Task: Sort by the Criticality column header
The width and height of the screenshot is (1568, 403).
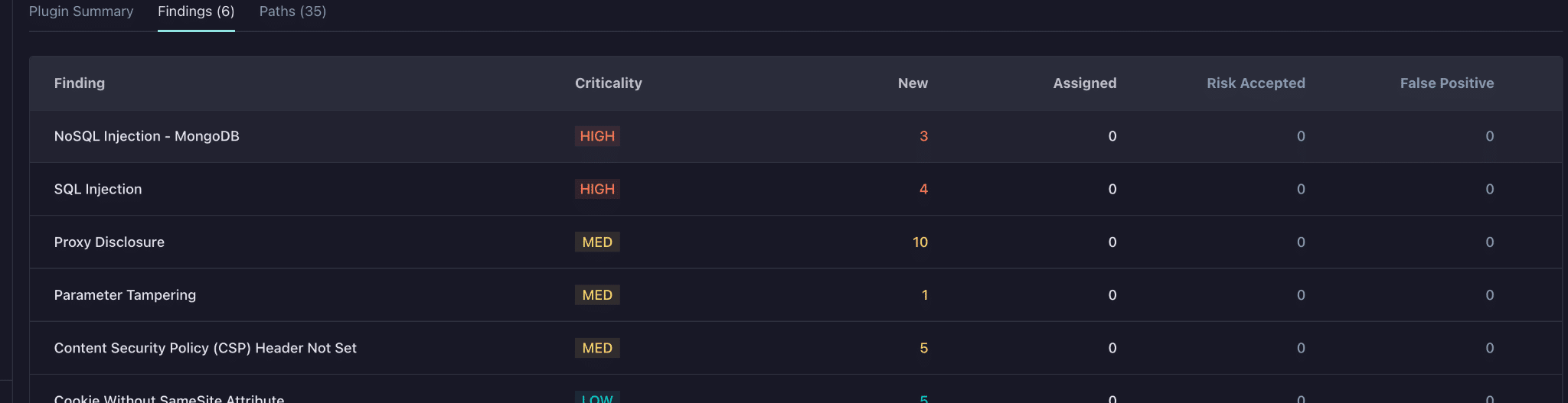Action: 609,83
